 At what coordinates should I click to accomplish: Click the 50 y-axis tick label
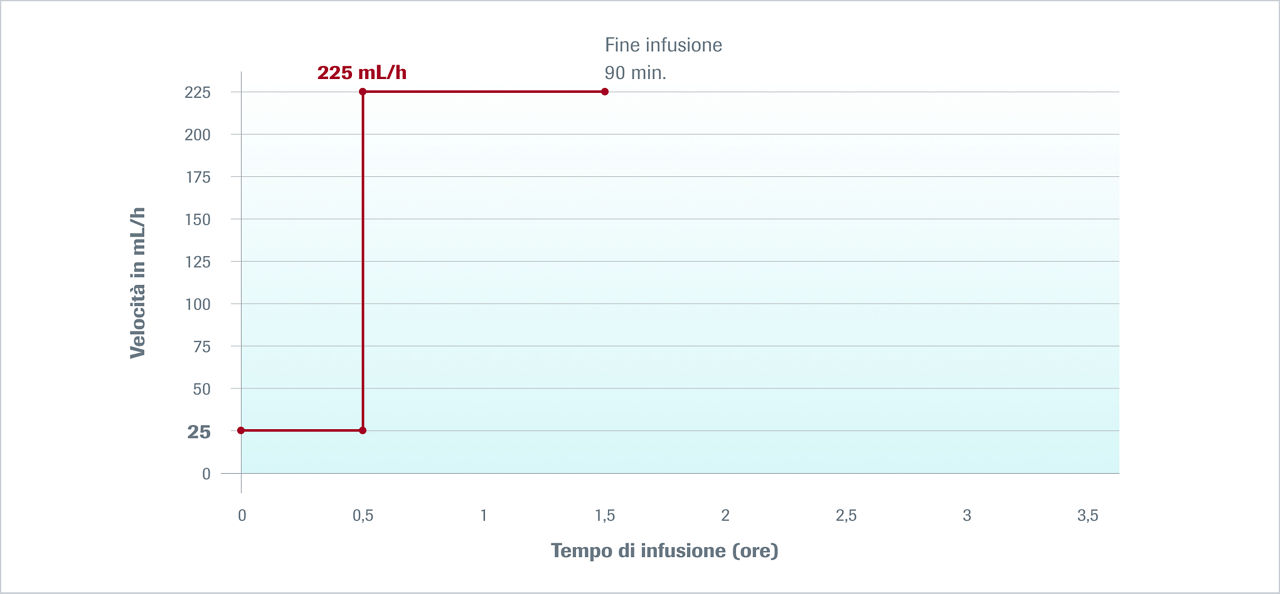201,389
